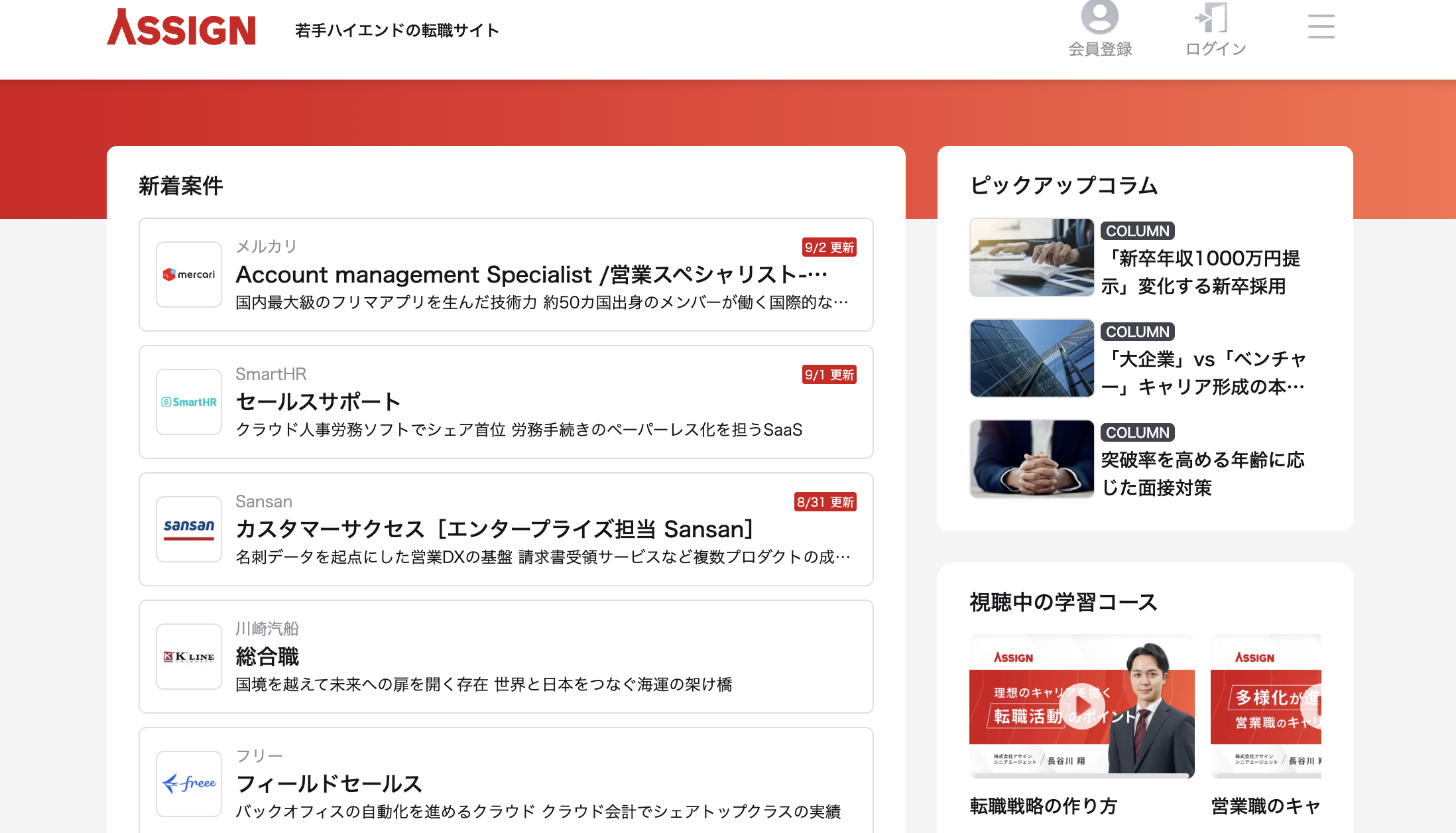Click the COLUMN tag above 新卒年収 article
1456x833 pixels.
coord(1138,231)
